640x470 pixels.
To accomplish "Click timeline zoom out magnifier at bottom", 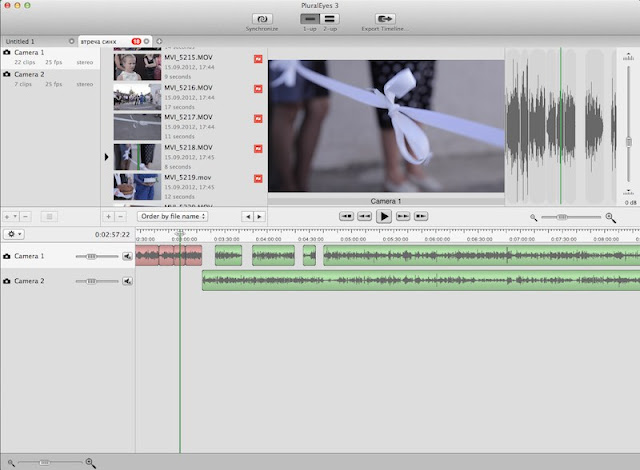I will pos(11,463).
